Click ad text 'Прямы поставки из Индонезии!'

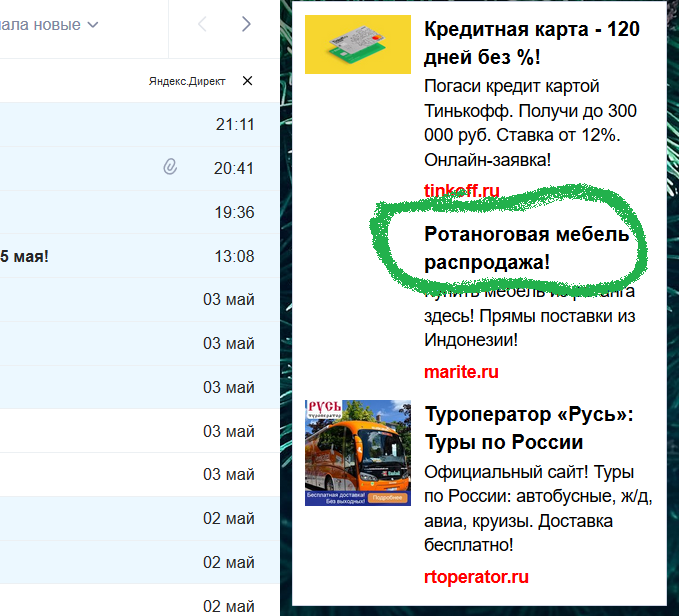pyautogui.click(x=530, y=328)
